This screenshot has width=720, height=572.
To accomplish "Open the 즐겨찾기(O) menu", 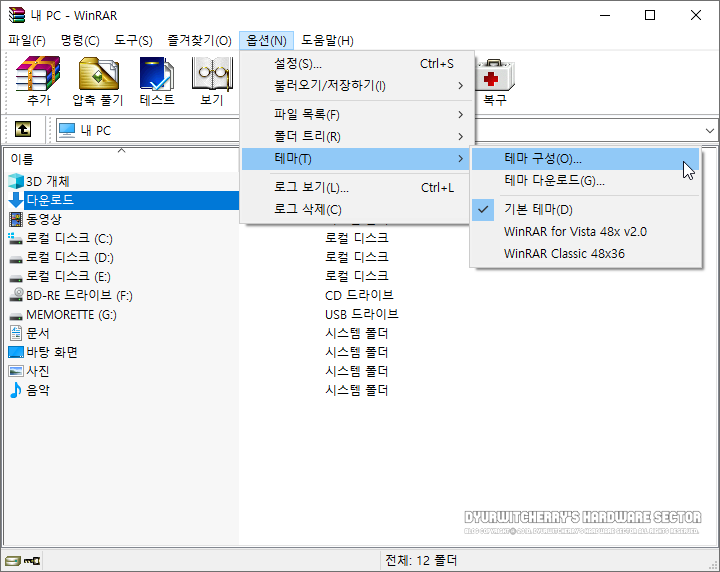I will (x=199, y=40).
